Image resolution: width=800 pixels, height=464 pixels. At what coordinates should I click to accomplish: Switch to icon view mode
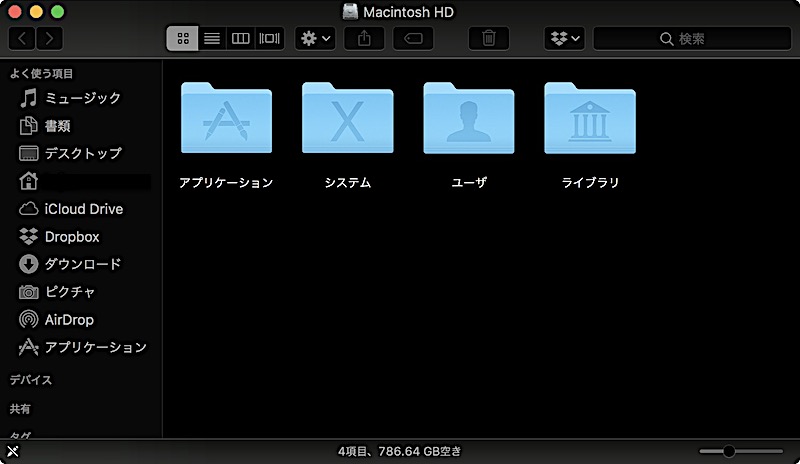183,38
